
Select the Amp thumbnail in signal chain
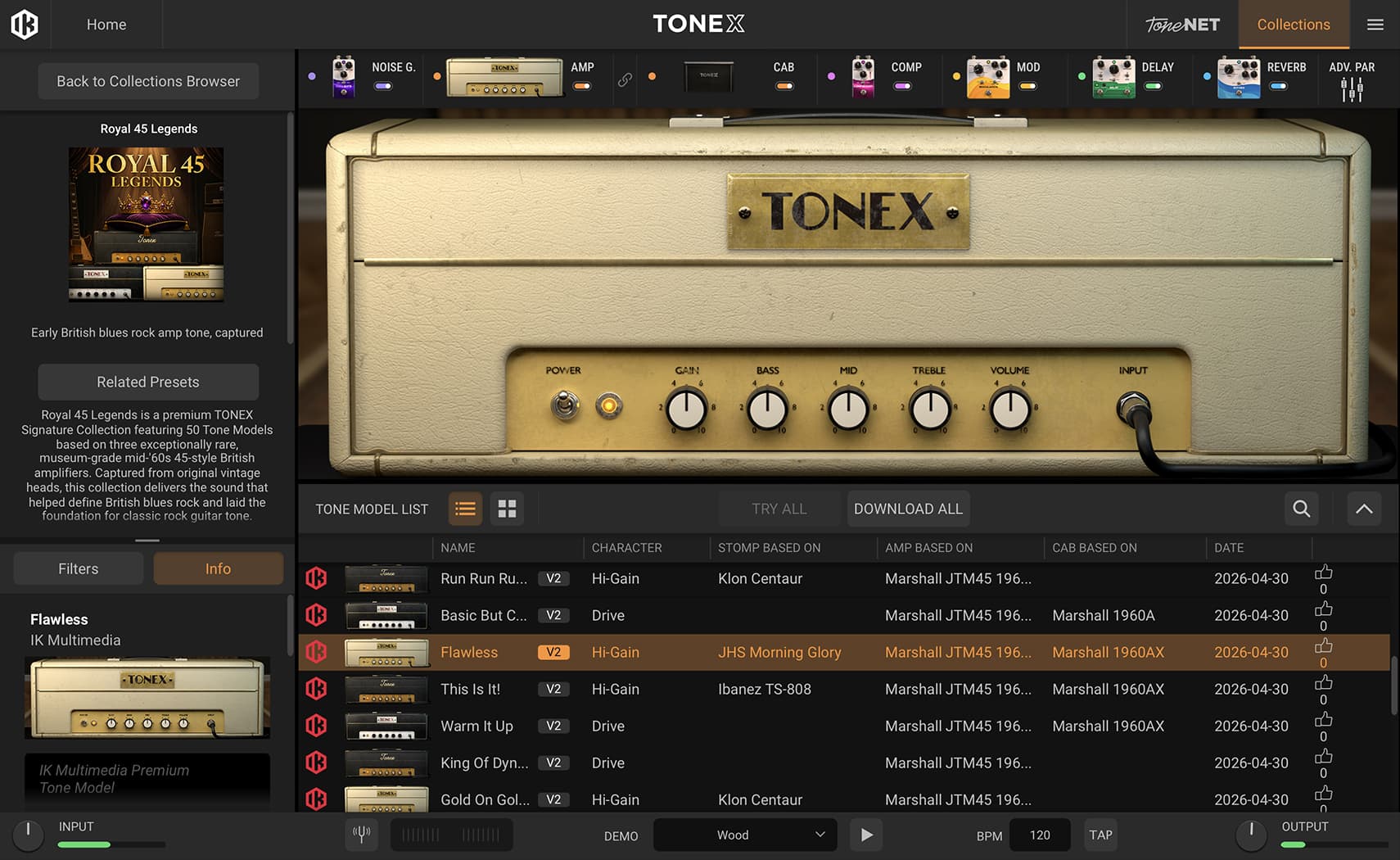tap(504, 78)
